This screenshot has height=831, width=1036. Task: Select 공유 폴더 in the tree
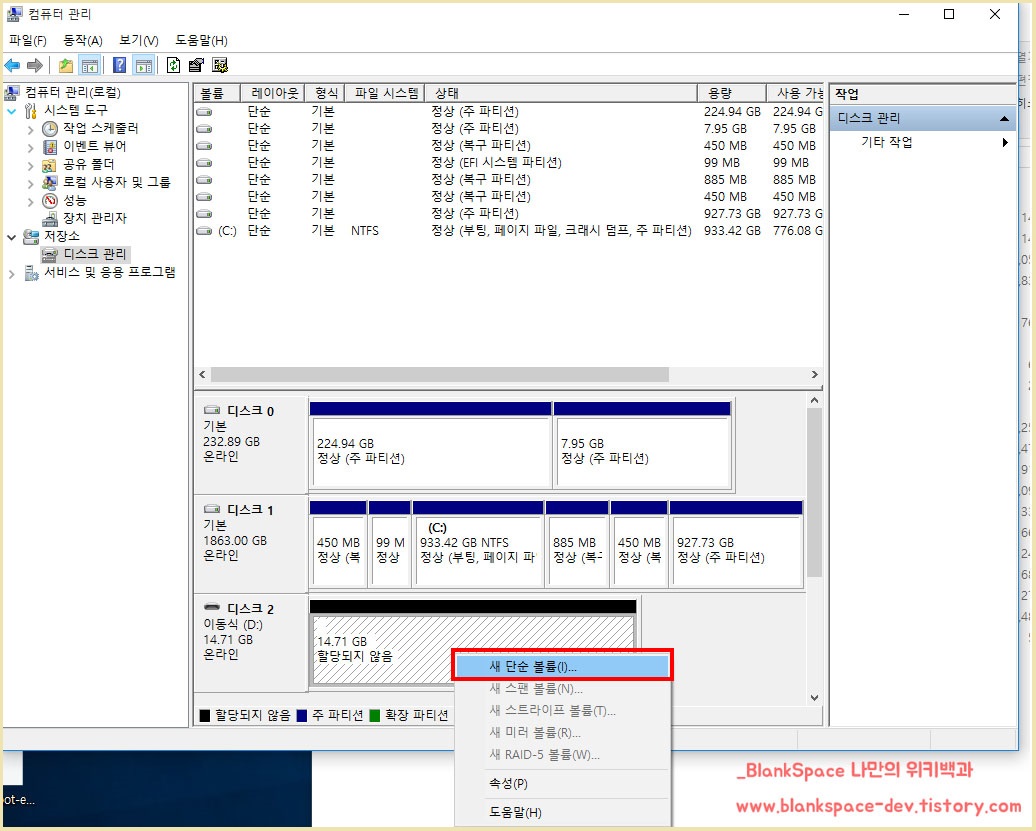tap(89, 164)
